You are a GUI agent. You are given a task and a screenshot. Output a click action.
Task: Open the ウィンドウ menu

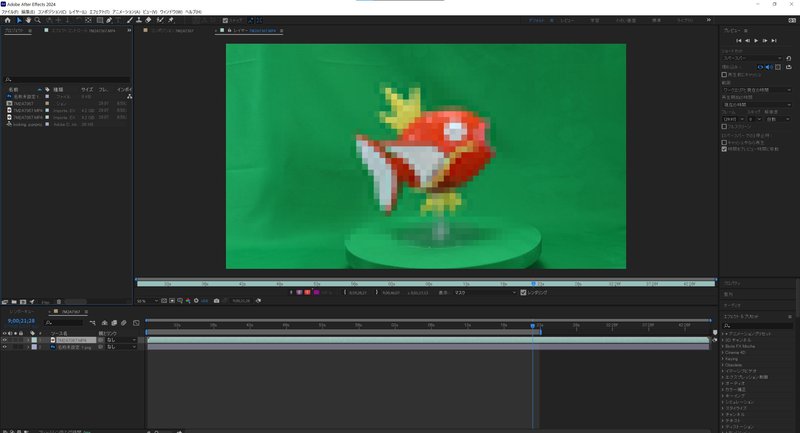pos(171,12)
